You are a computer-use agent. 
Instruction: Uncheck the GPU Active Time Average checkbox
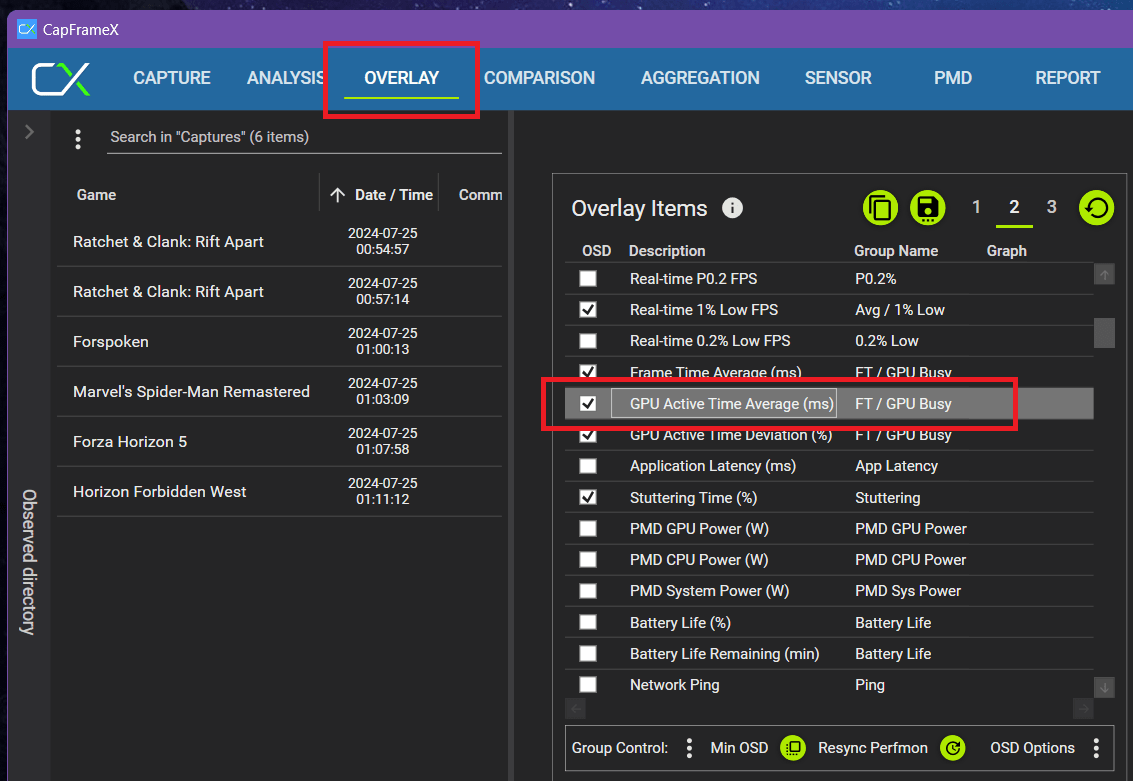588,403
